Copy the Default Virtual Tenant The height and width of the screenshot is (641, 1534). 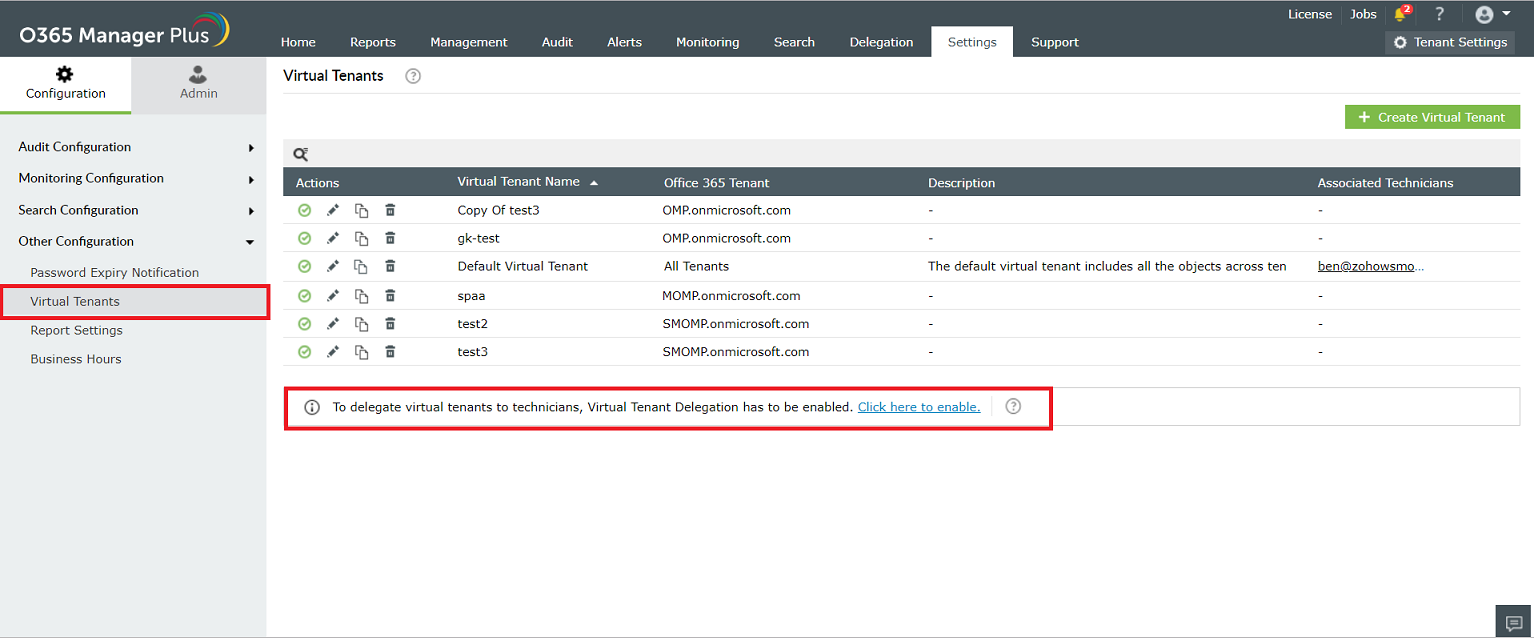pos(362,266)
